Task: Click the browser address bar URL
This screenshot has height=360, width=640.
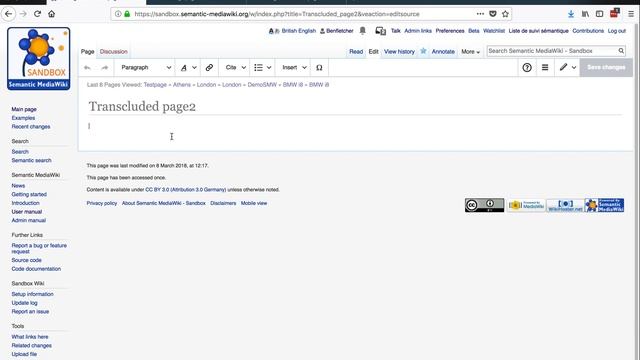Action: pyautogui.click(x=277, y=14)
